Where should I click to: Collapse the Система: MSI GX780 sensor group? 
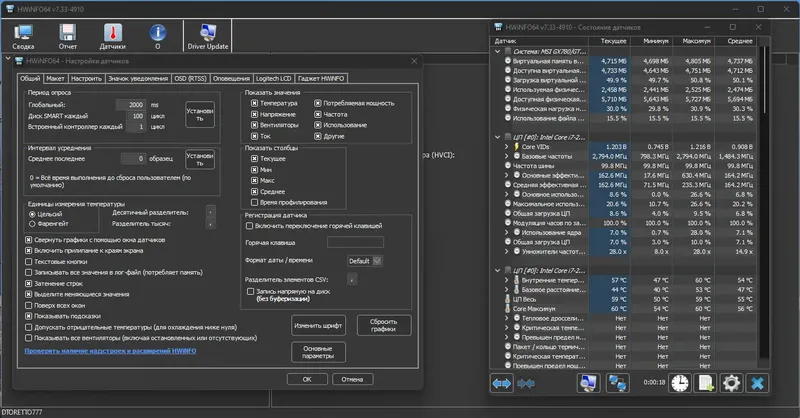497,52
